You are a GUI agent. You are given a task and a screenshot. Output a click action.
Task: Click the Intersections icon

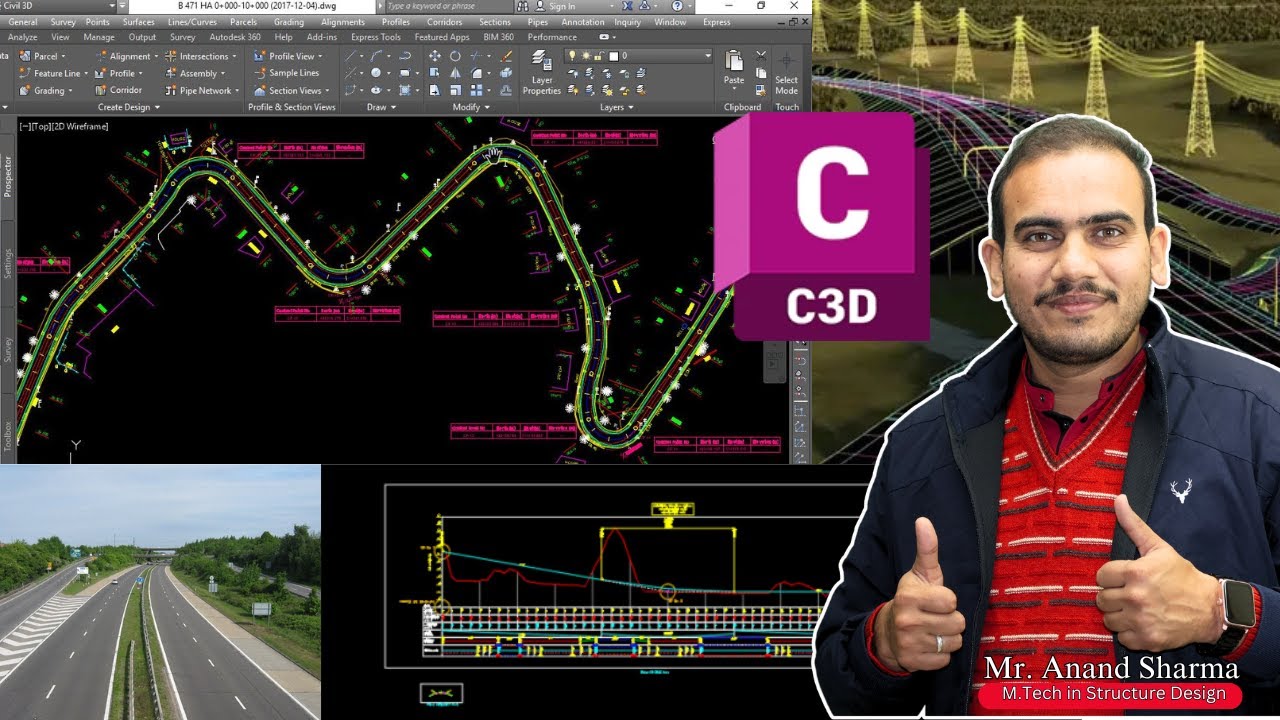(171, 57)
